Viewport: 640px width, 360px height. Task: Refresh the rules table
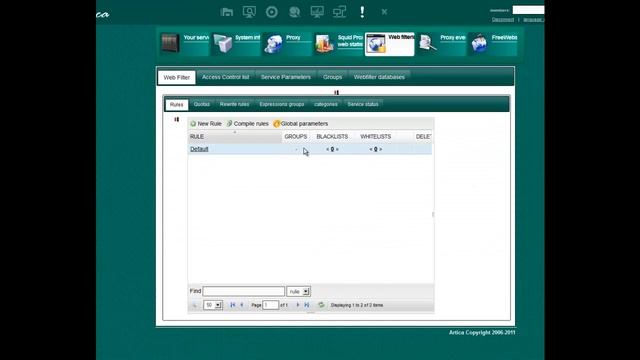[321, 305]
